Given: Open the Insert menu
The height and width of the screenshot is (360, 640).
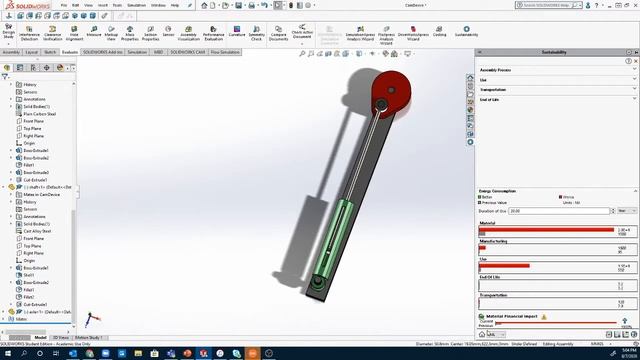Looking at the screenshot, I should pos(103,5).
